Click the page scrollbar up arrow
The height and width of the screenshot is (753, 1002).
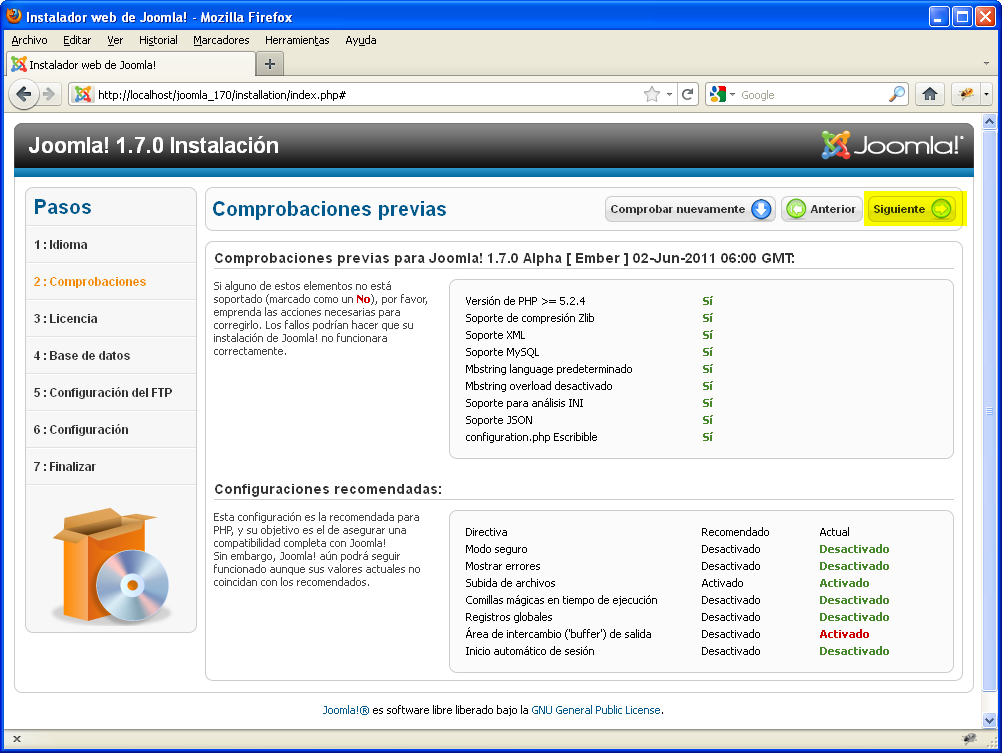pos(989,121)
